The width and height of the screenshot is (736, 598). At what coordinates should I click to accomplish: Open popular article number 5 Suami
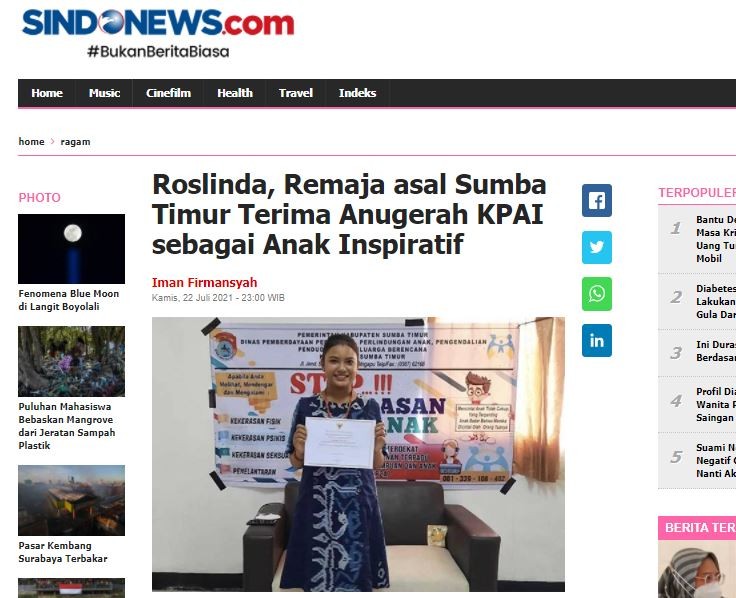click(715, 460)
